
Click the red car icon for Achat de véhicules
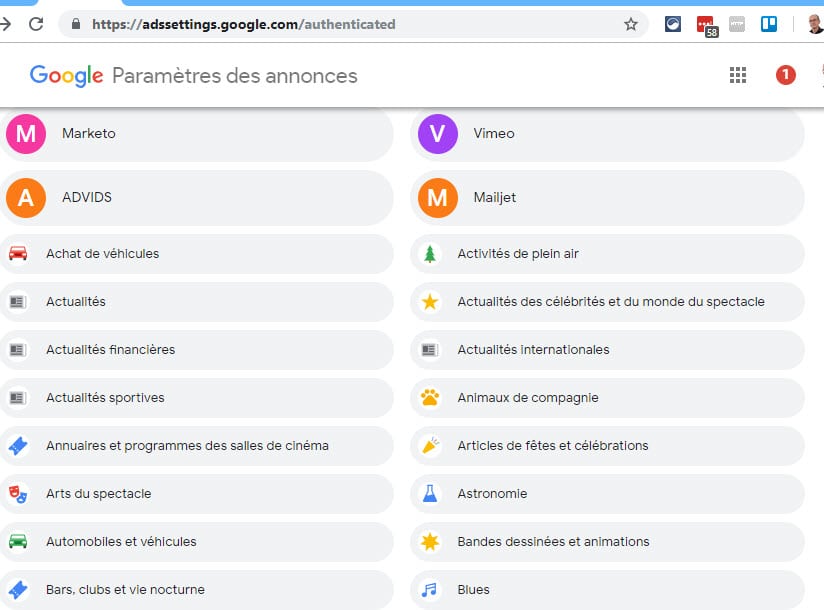click(x=18, y=253)
